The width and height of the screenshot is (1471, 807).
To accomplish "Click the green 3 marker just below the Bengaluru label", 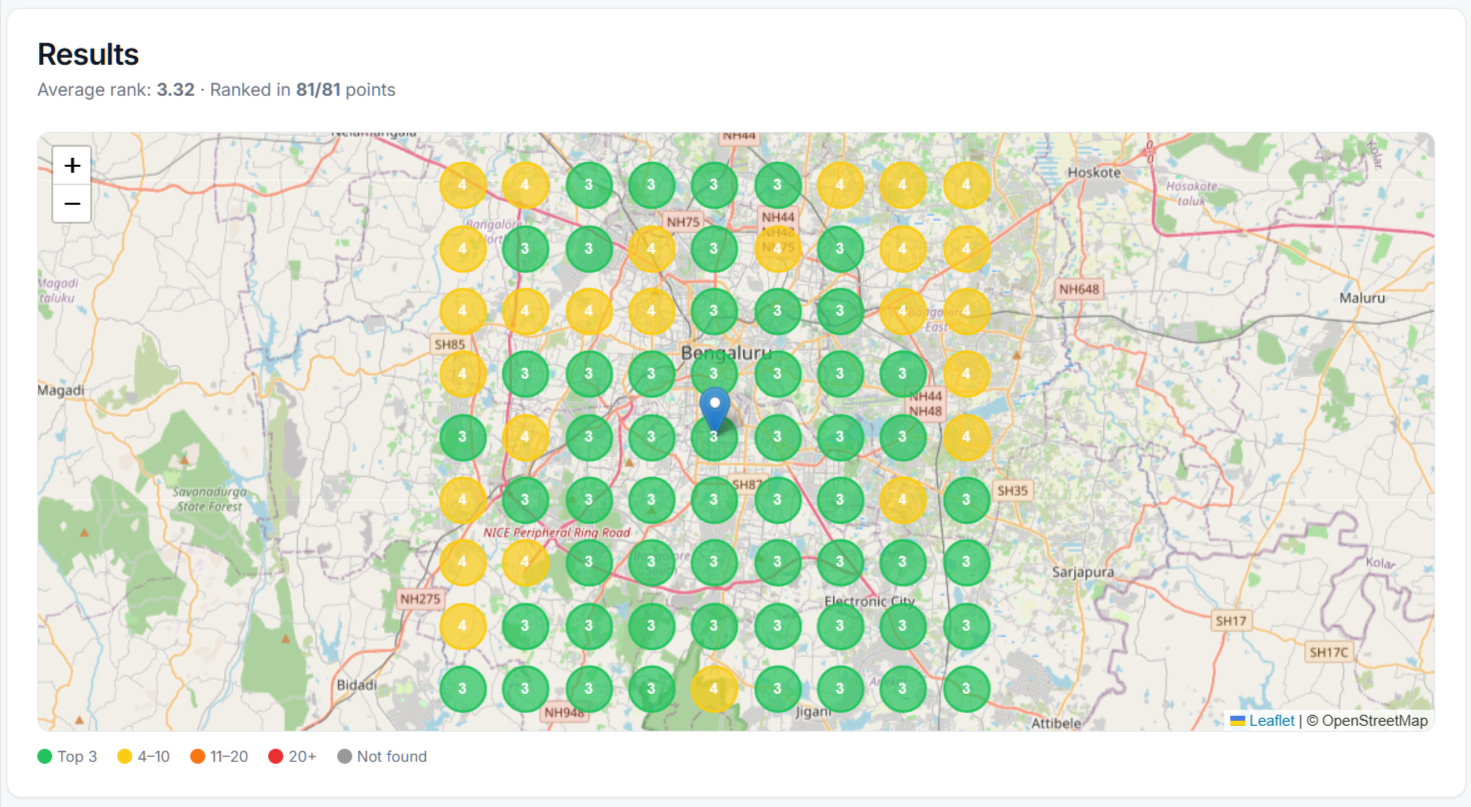I will (x=714, y=374).
